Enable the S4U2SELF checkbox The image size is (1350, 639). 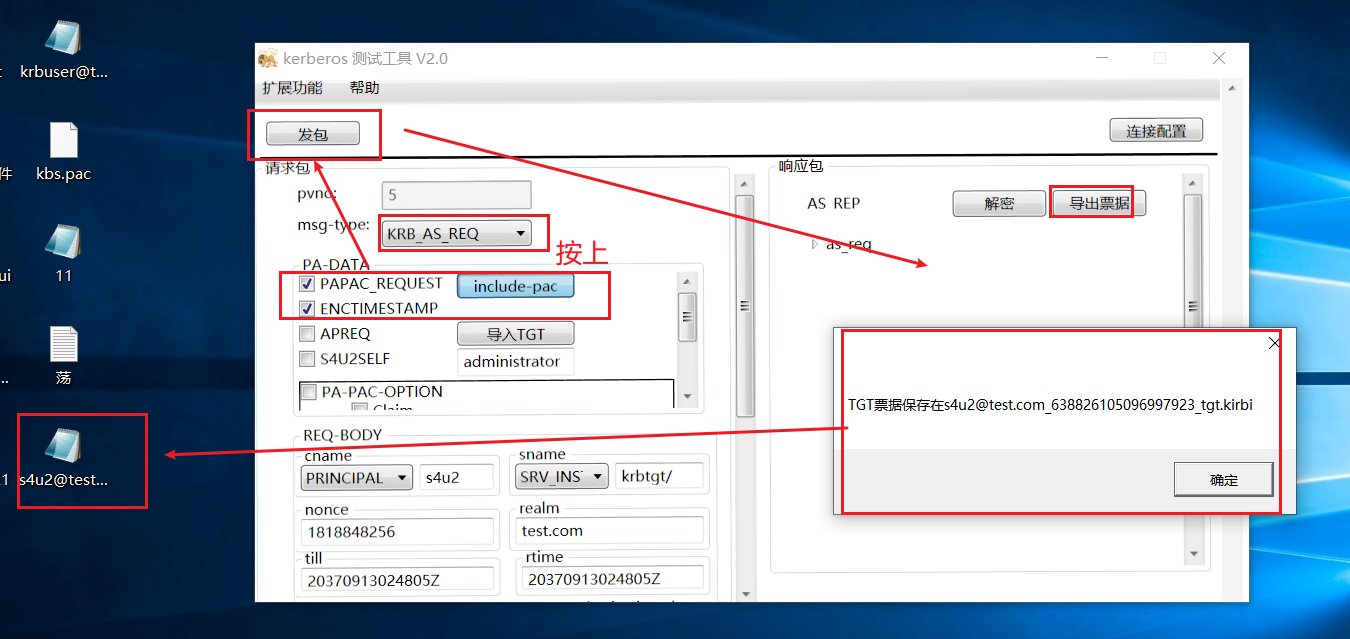click(x=308, y=359)
